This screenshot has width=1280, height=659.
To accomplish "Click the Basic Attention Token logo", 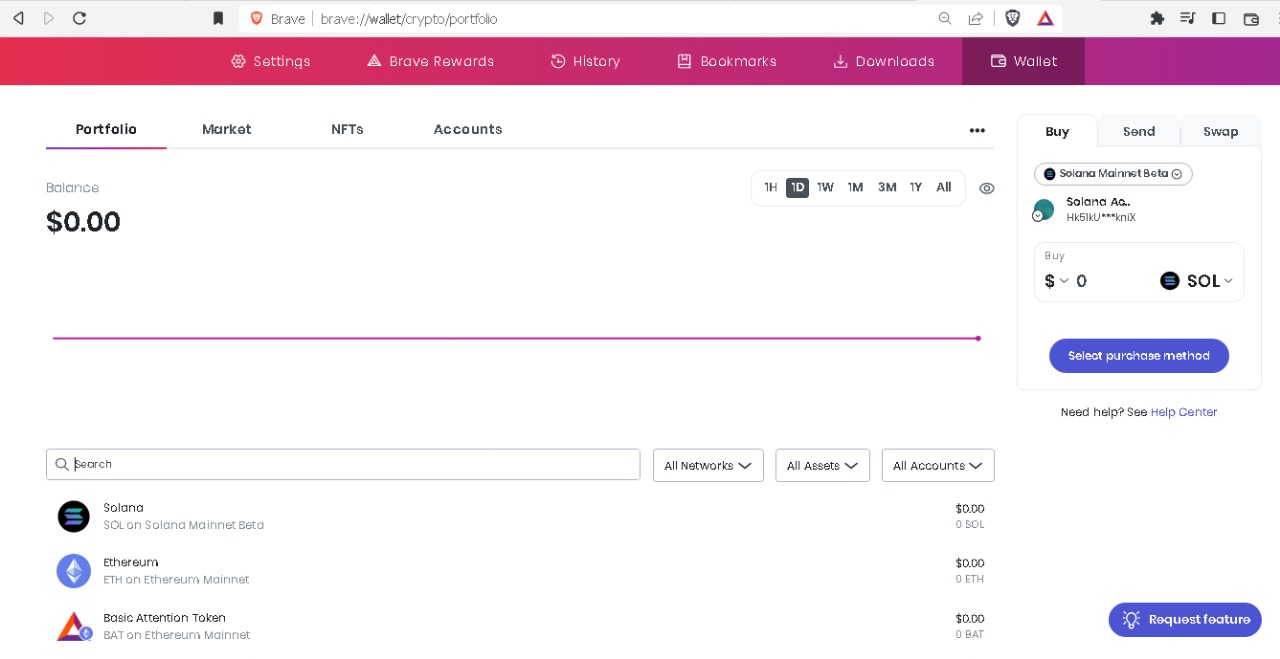I will pos(73,626).
